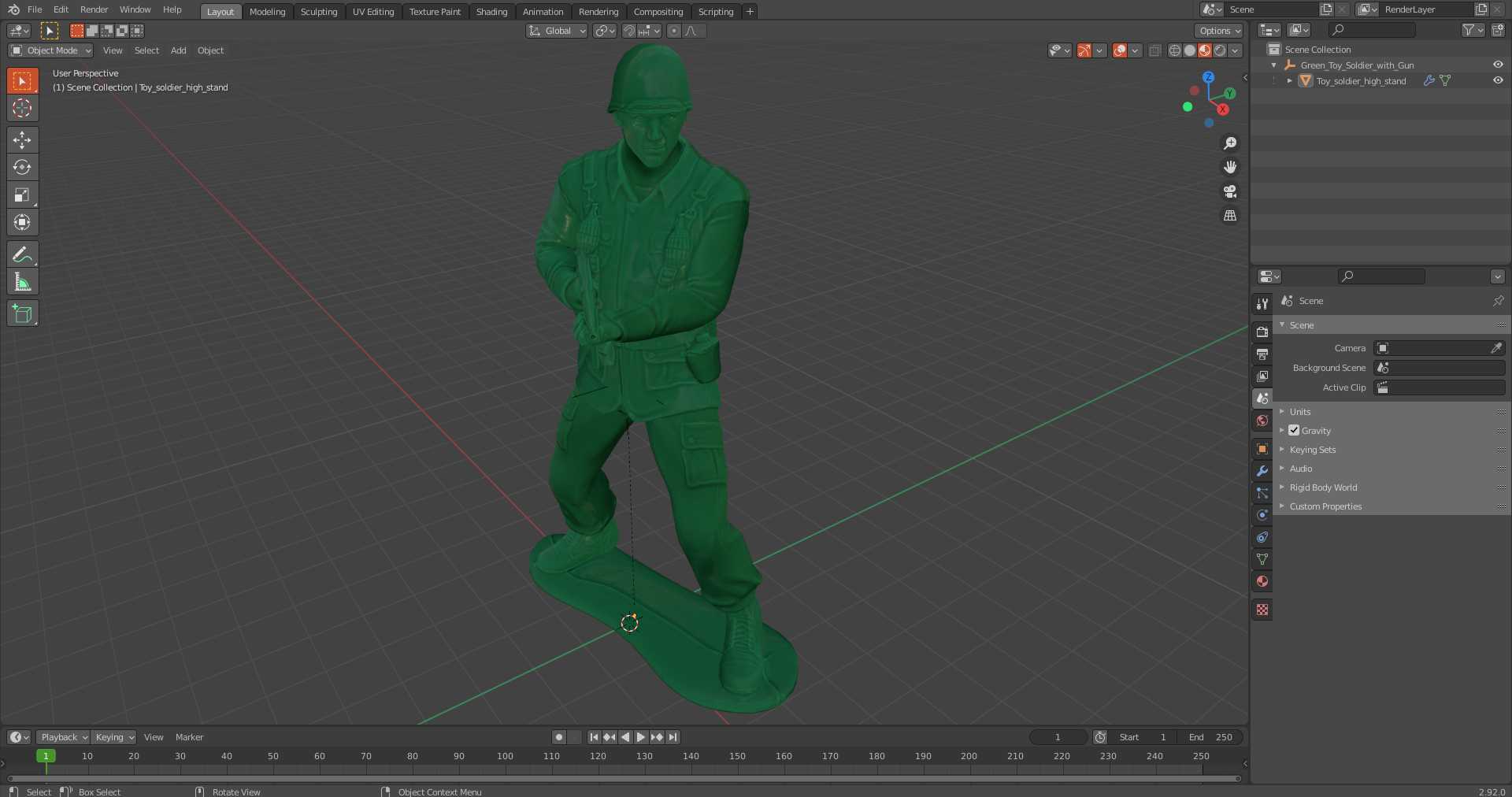The width and height of the screenshot is (1512, 797).
Task: Toggle the Gravity checkbox
Action: click(1294, 430)
